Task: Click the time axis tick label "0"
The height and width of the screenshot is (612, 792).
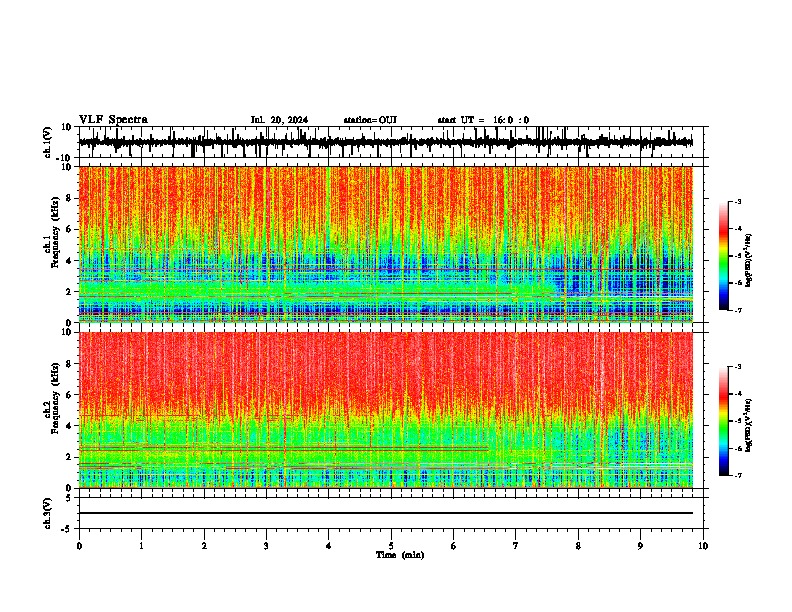Action: [79, 546]
